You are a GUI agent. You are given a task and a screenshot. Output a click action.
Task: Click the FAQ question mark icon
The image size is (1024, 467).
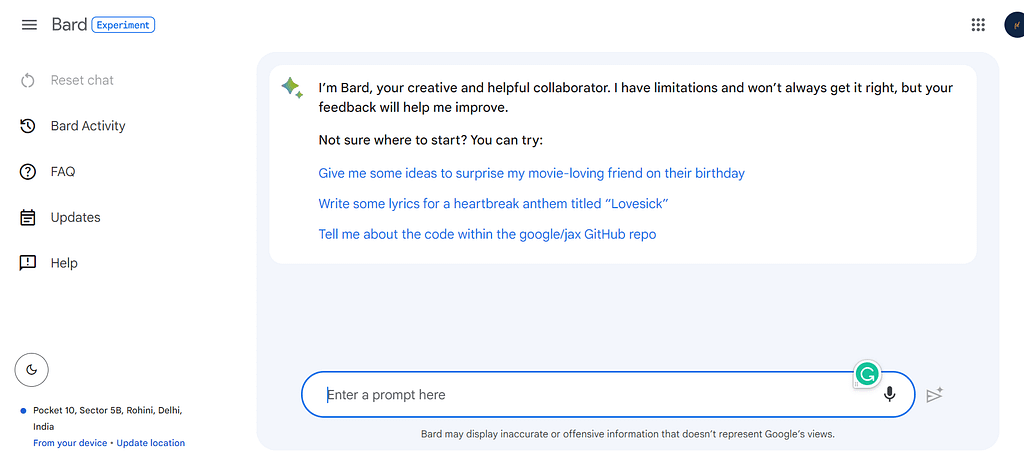pos(27,172)
